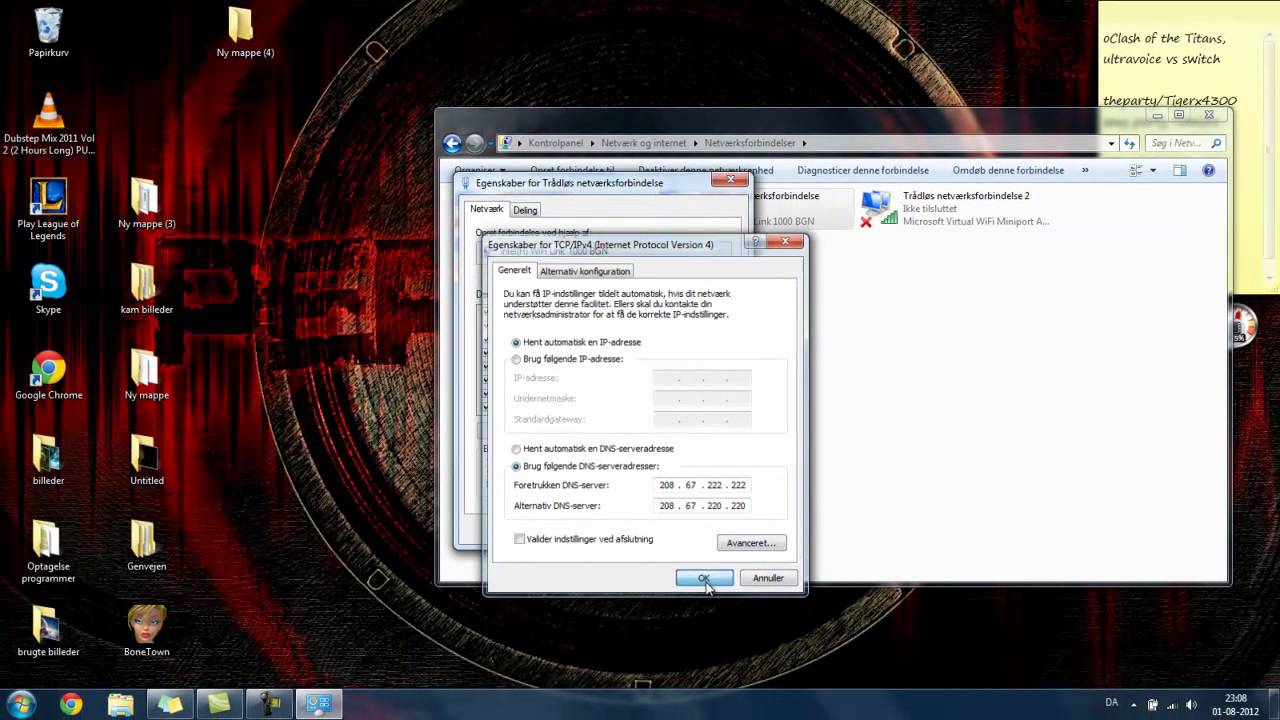Confirm the IPv4 dialog with OK
Viewport: 1280px width, 720px height.
pyautogui.click(x=704, y=578)
